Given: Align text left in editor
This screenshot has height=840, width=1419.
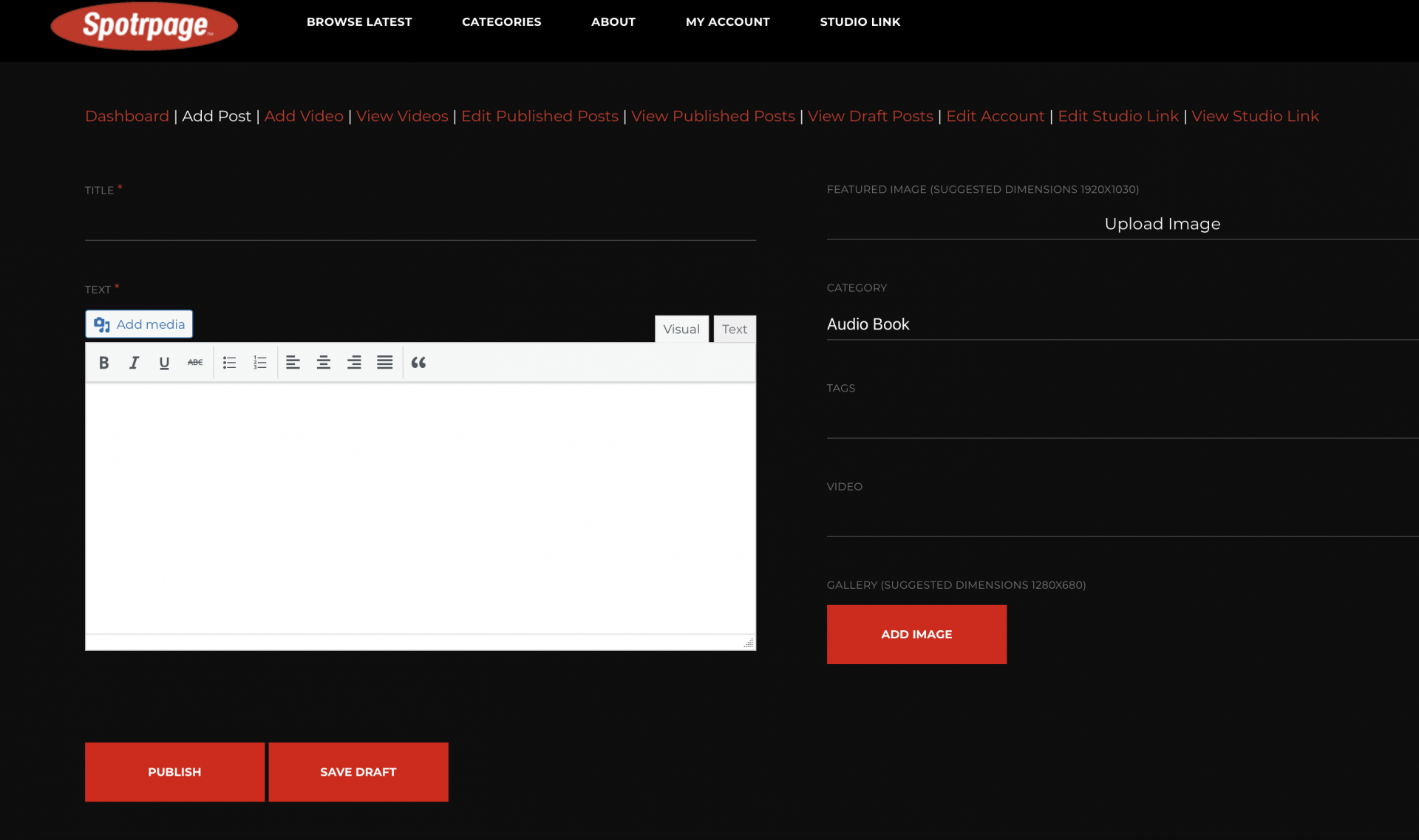Looking at the screenshot, I should pyautogui.click(x=293, y=363).
